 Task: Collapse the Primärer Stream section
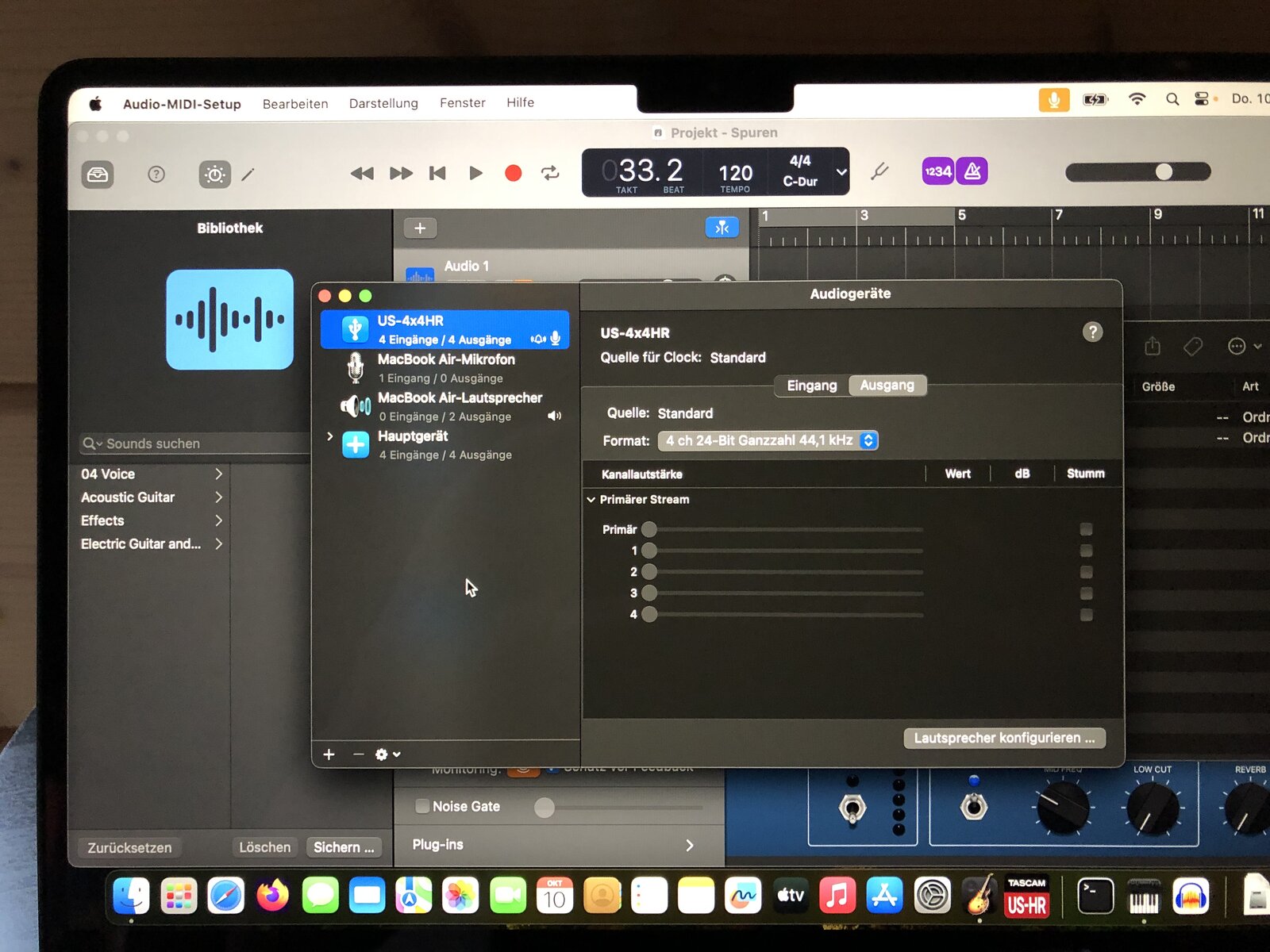point(591,500)
